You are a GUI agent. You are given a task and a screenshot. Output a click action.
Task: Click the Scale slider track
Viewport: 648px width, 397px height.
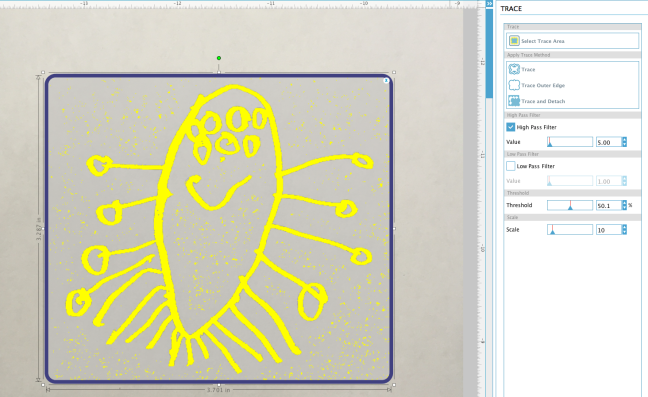(x=569, y=229)
